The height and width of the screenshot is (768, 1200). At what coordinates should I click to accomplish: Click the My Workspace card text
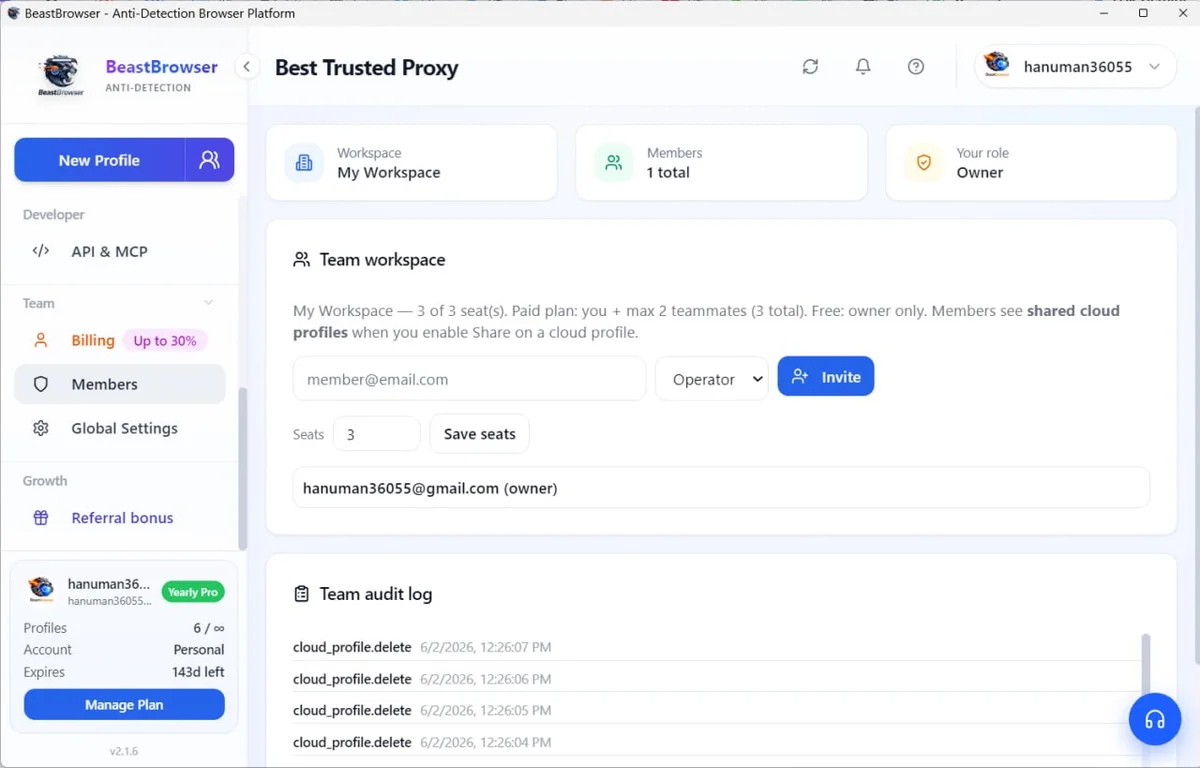pyautogui.click(x=389, y=172)
